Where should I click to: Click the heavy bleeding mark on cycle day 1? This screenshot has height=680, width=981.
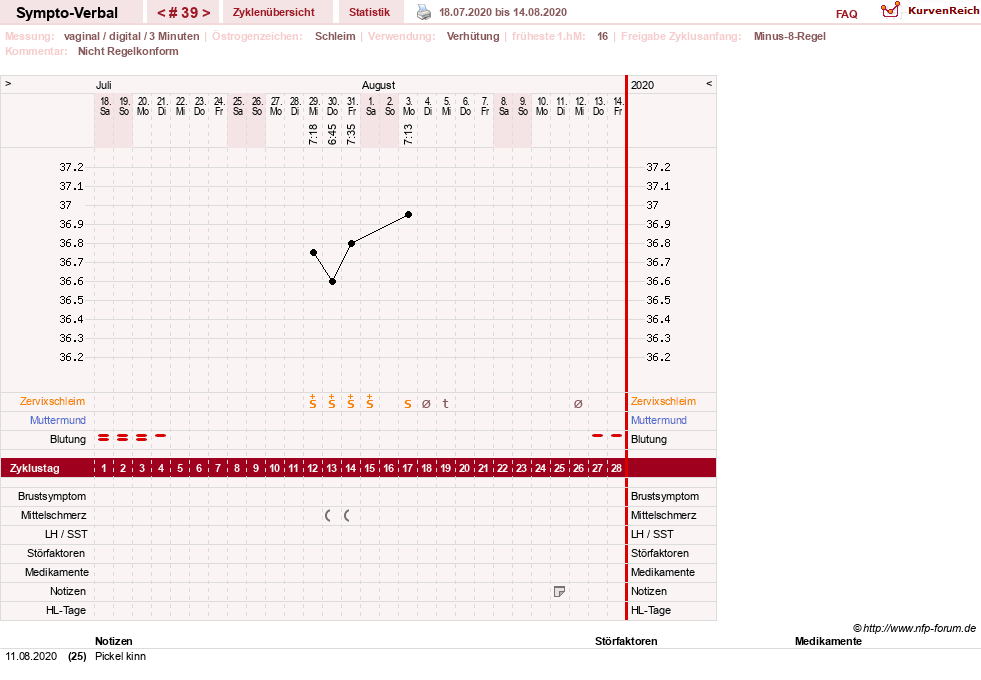104,438
